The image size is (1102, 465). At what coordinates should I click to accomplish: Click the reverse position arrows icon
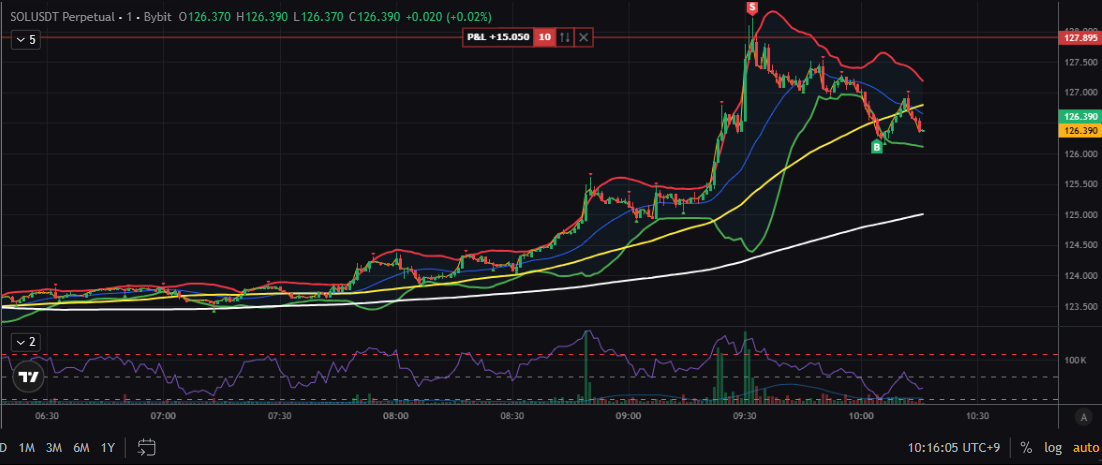click(565, 37)
